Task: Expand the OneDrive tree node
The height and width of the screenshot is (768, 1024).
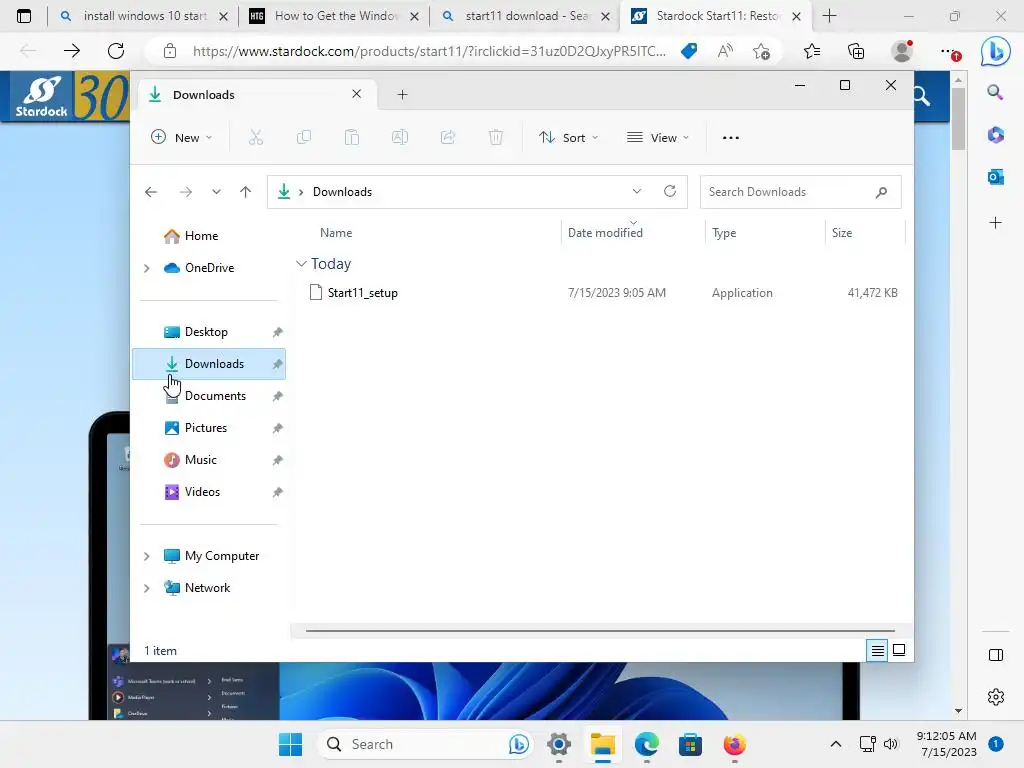Action: 147,268
